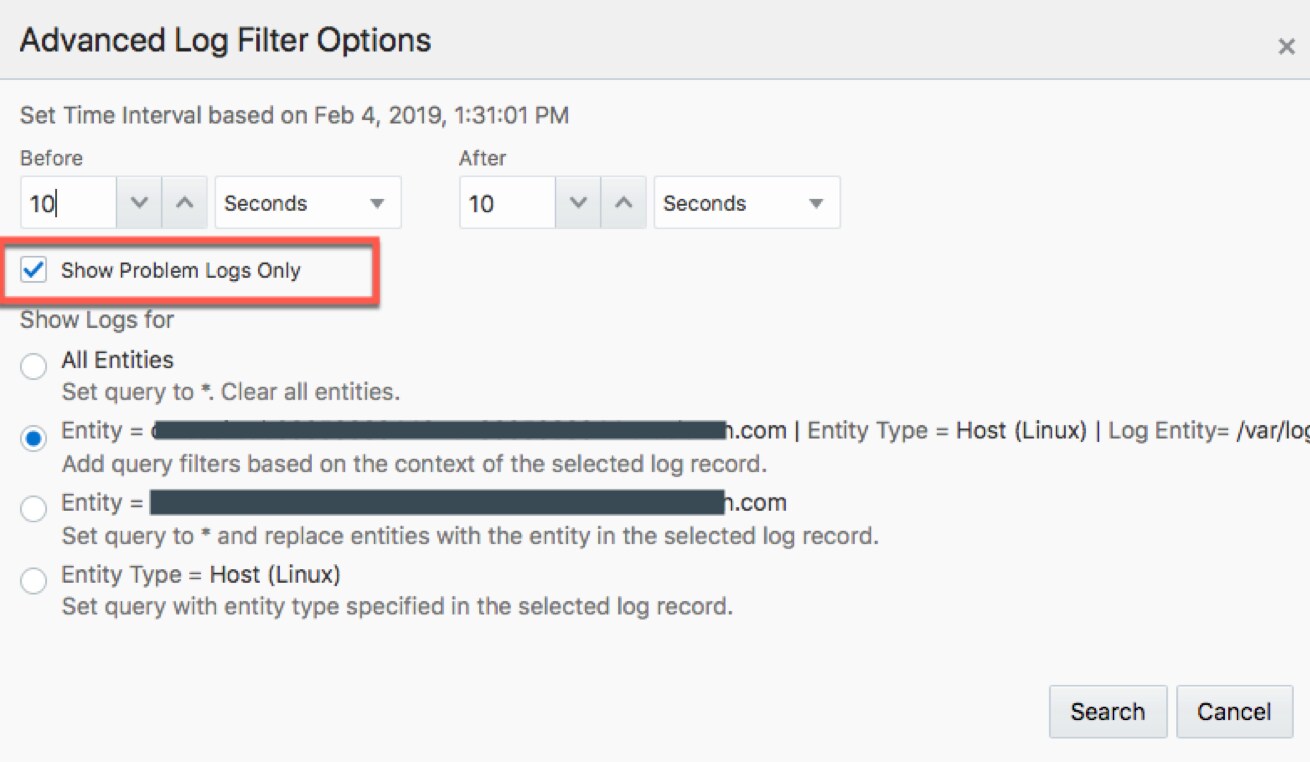Close the Advanced Log Filter Options dialog
Screen dimensions: 1310x762
point(1286,47)
